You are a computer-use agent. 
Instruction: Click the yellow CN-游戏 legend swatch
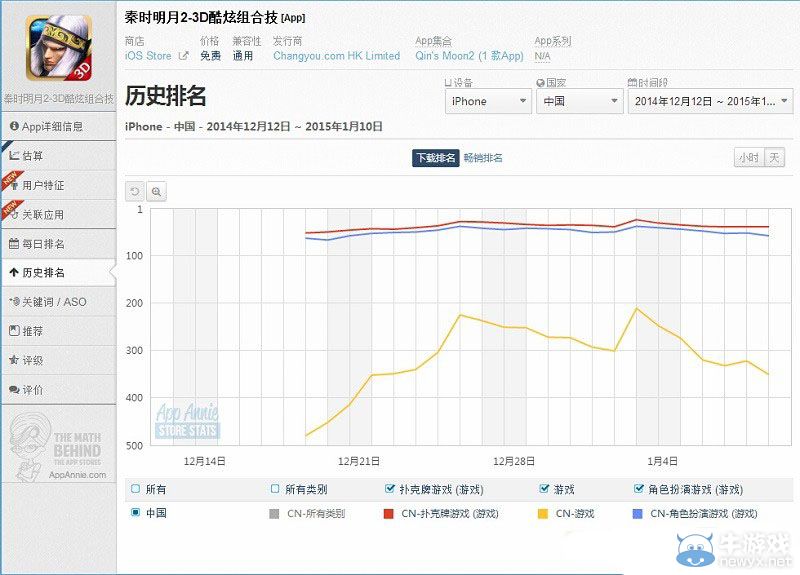[543, 514]
